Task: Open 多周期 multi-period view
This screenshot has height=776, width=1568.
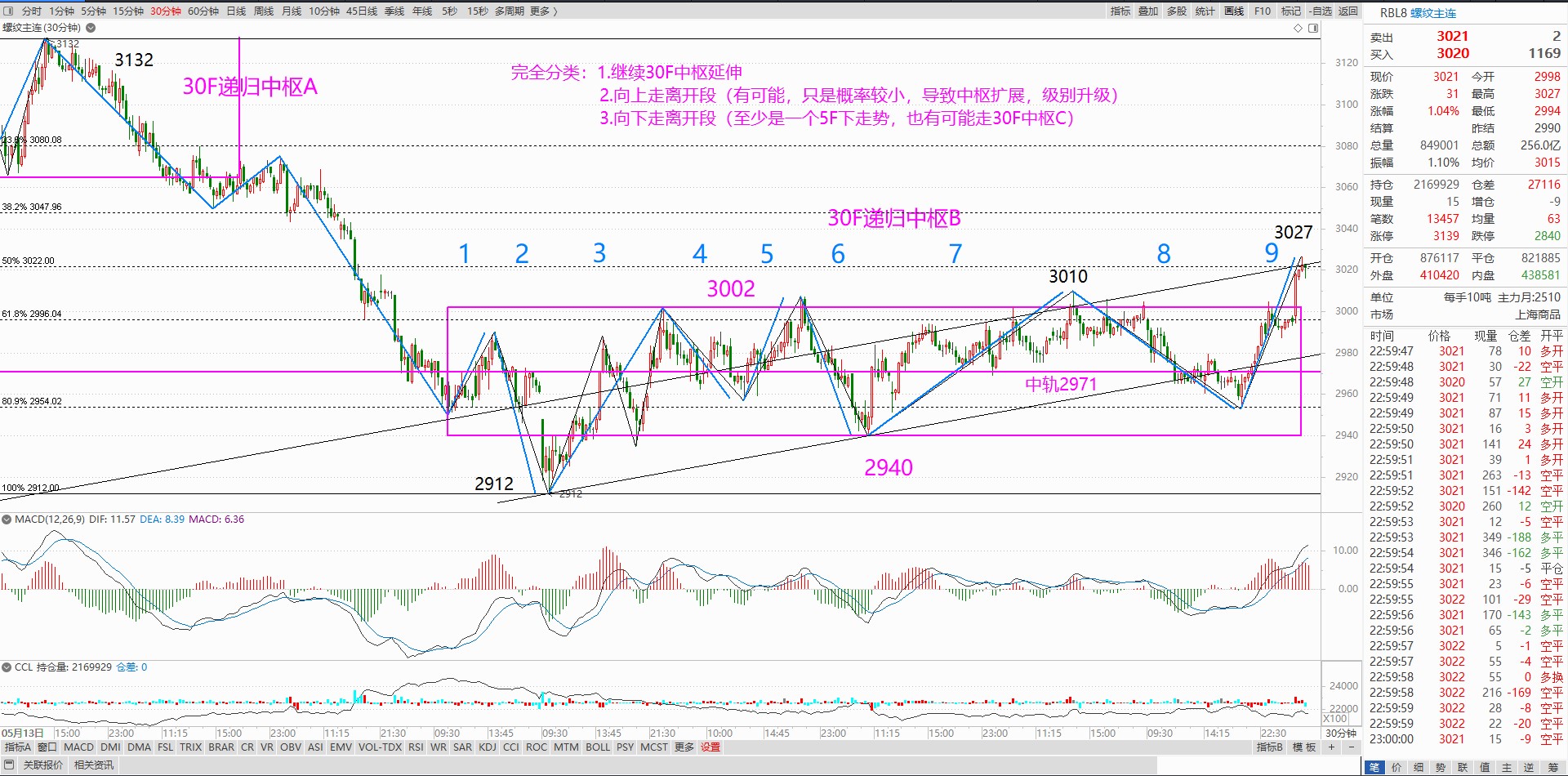Action: [509, 11]
